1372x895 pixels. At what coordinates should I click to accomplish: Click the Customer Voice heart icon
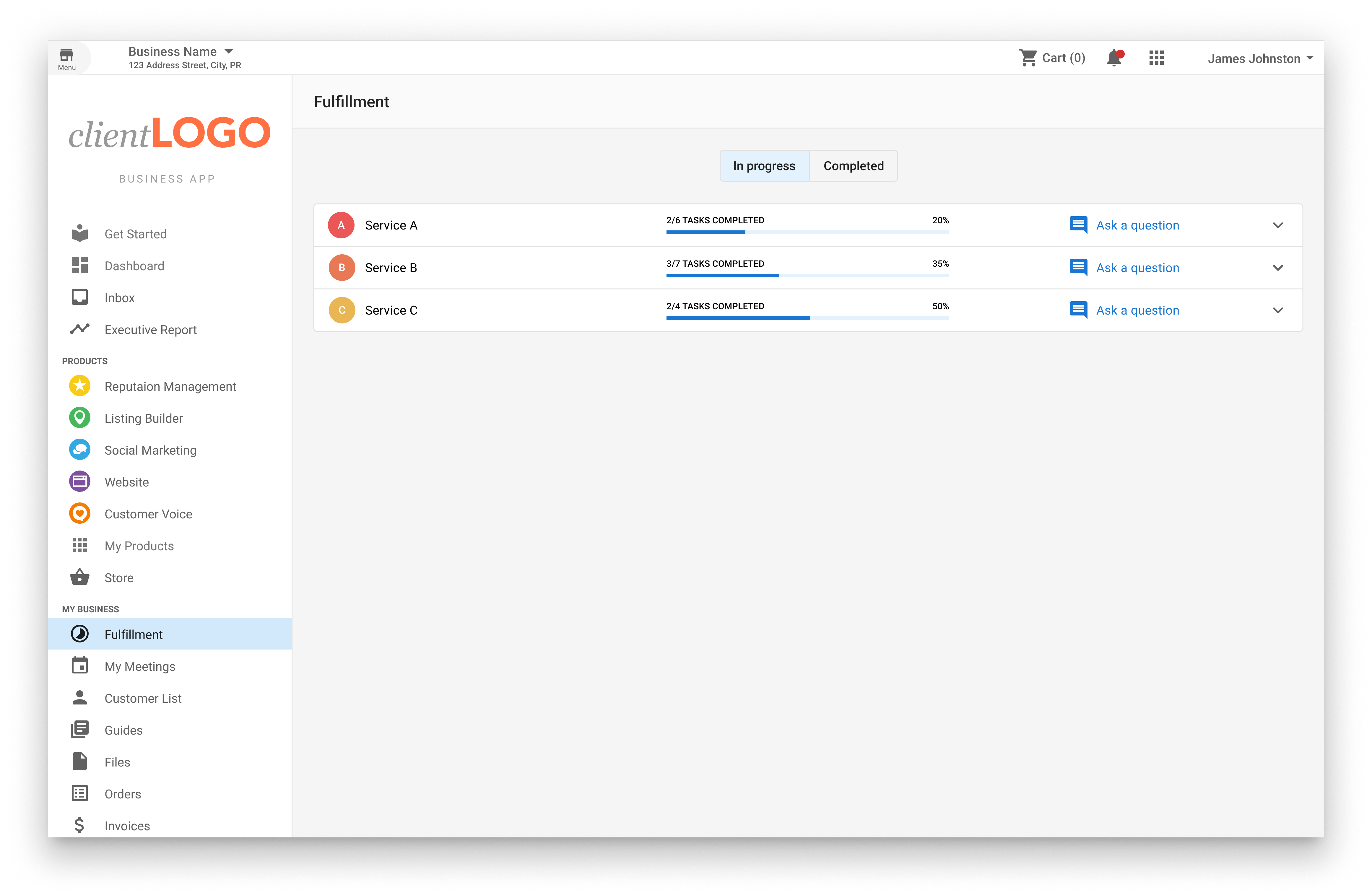(79, 513)
